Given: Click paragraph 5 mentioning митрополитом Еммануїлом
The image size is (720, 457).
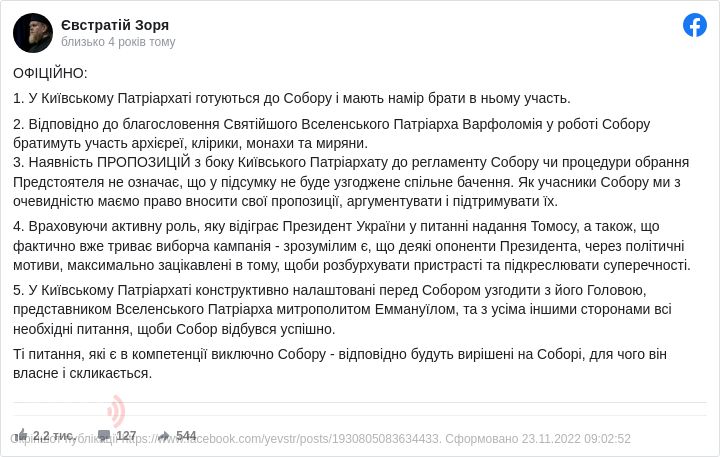Looking at the screenshot, I should click(340, 310).
